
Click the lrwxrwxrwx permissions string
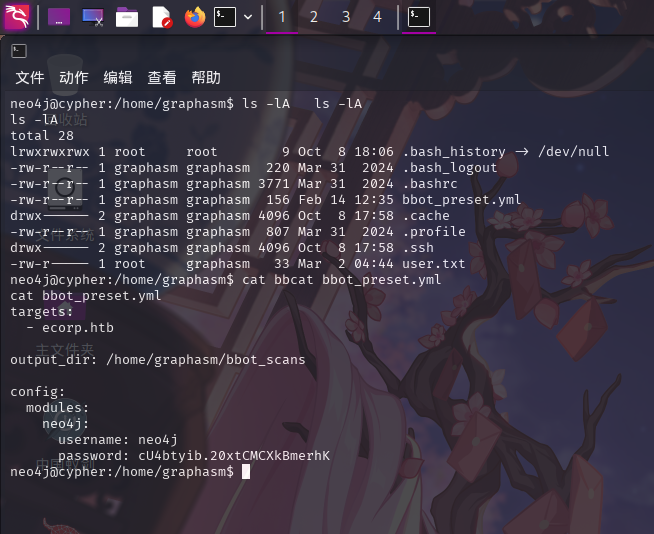[x=50, y=152]
